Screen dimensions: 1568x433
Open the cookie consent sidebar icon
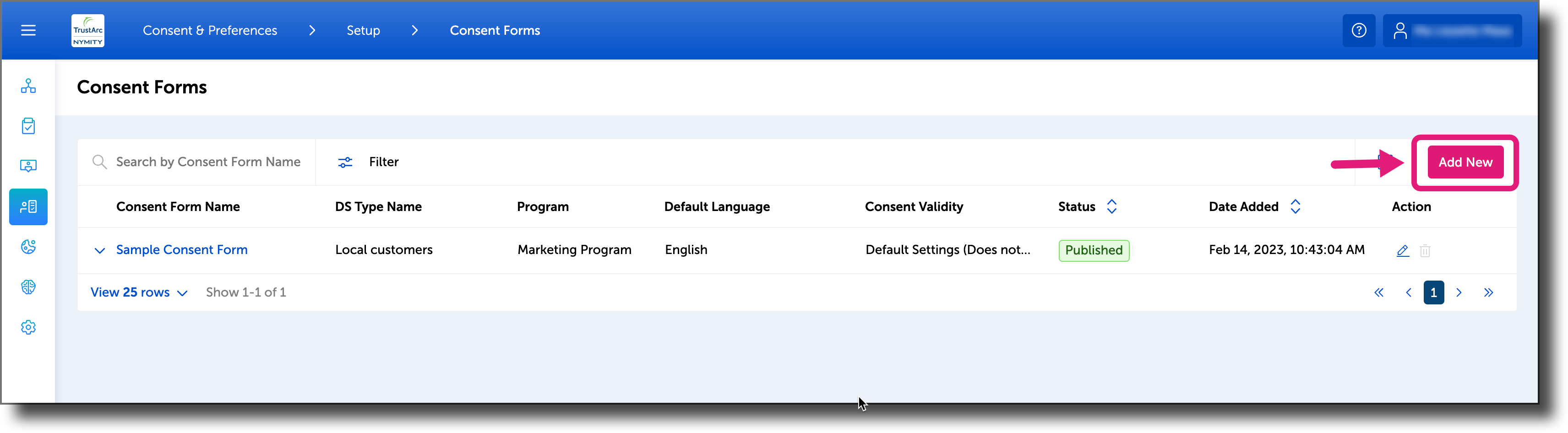point(28,248)
